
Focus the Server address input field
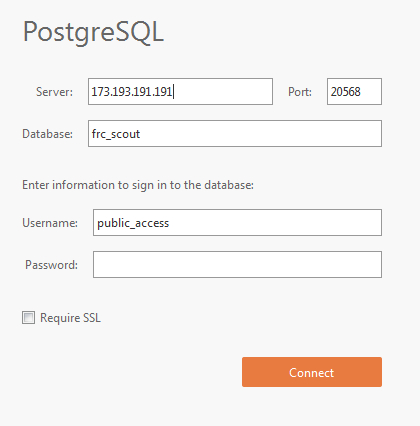coord(180,92)
